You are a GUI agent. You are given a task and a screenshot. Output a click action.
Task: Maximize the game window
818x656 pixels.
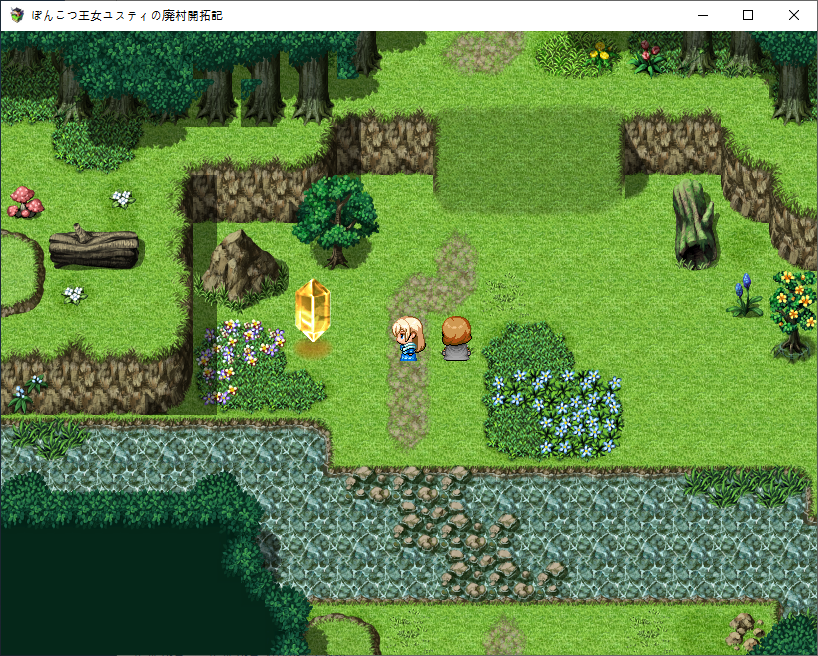[x=748, y=15]
